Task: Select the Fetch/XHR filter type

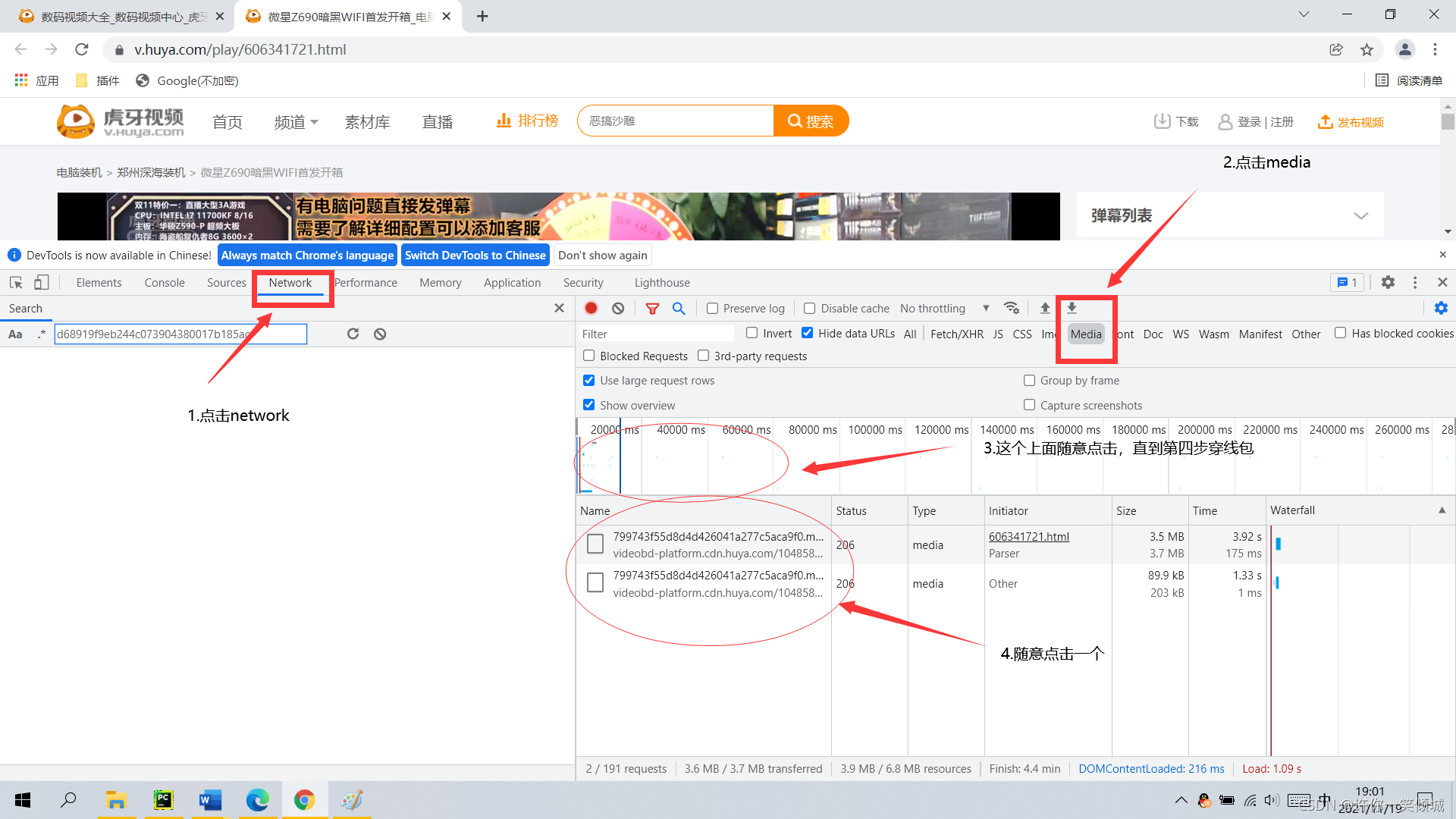Action: pyautogui.click(x=956, y=334)
